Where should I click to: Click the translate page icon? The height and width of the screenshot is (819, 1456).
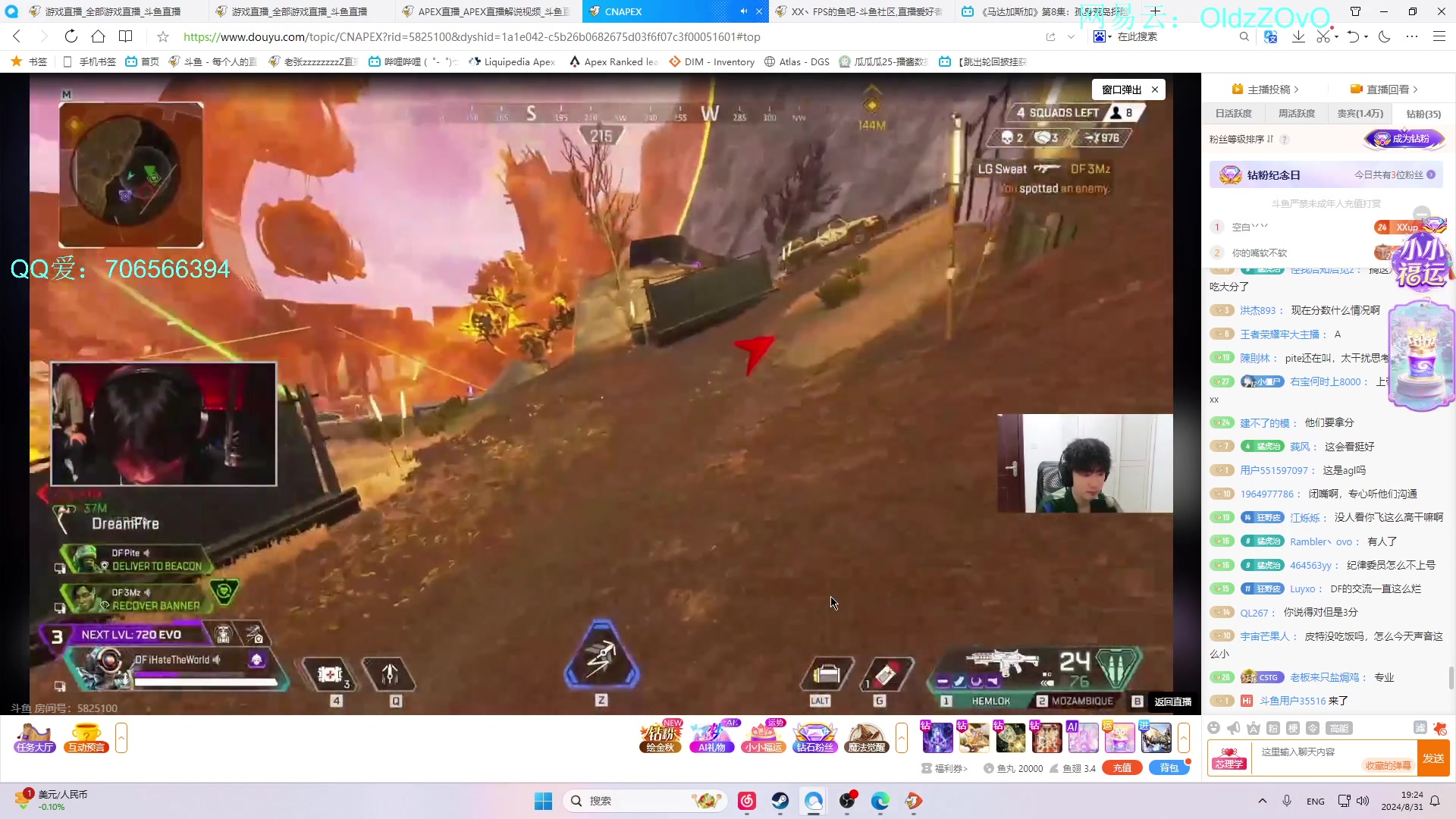coord(1271,36)
